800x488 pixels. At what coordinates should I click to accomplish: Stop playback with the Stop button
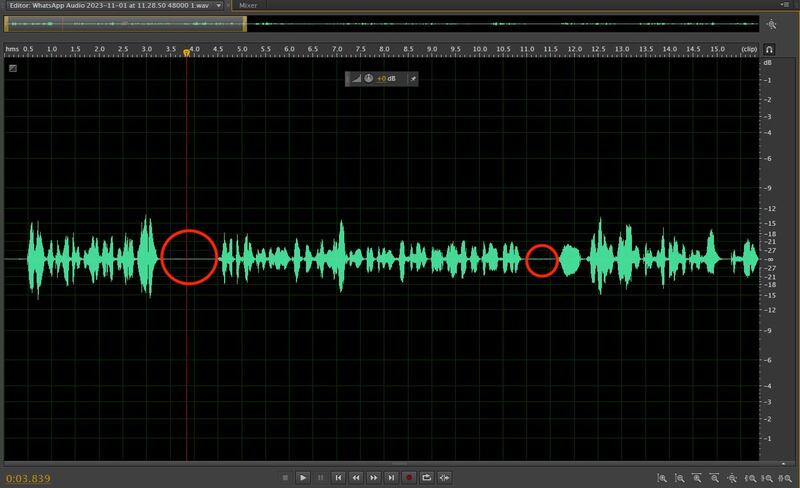[285, 478]
